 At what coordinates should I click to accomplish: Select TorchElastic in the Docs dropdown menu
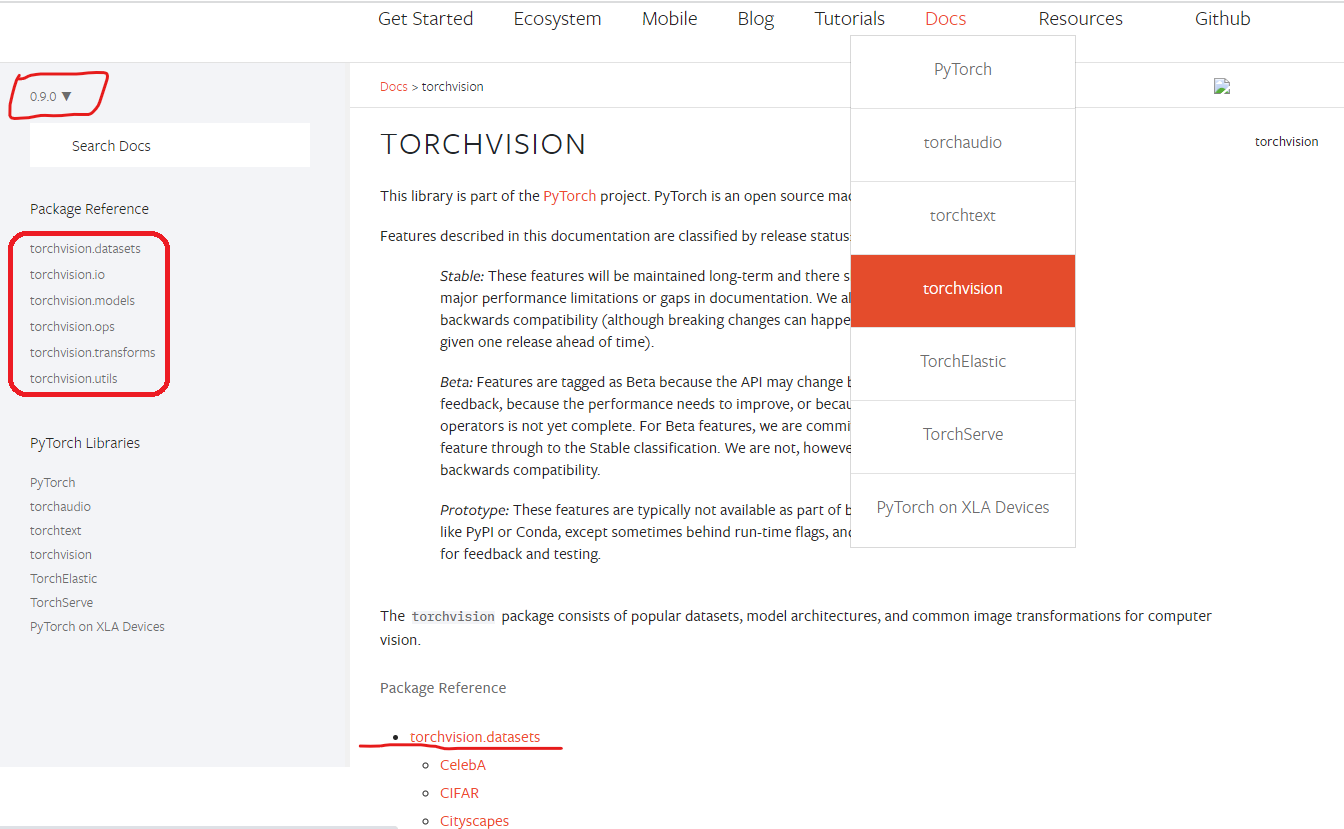tap(963, 362)
